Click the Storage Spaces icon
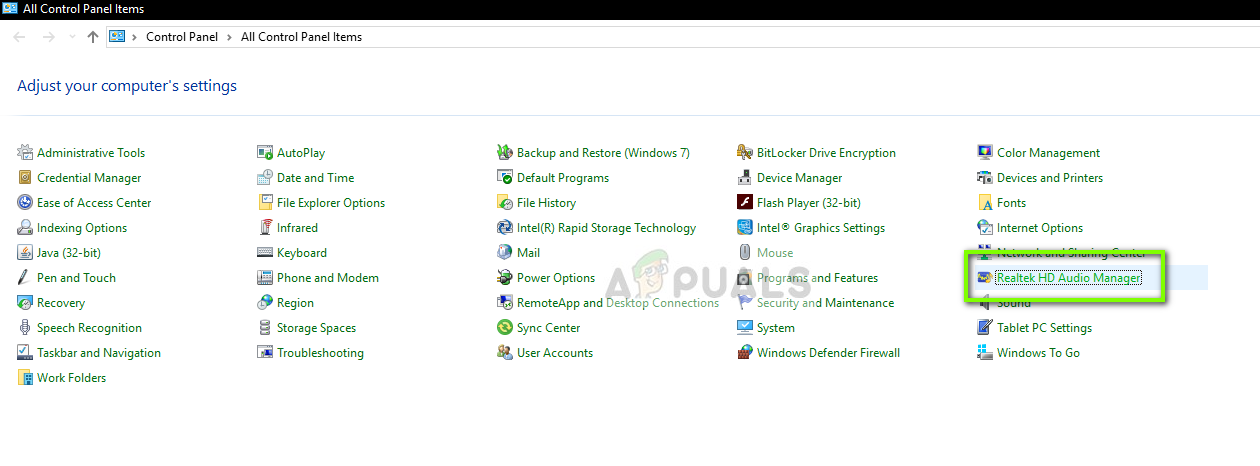This screenshot has height=466, width=1260. (x=265, y=327)
